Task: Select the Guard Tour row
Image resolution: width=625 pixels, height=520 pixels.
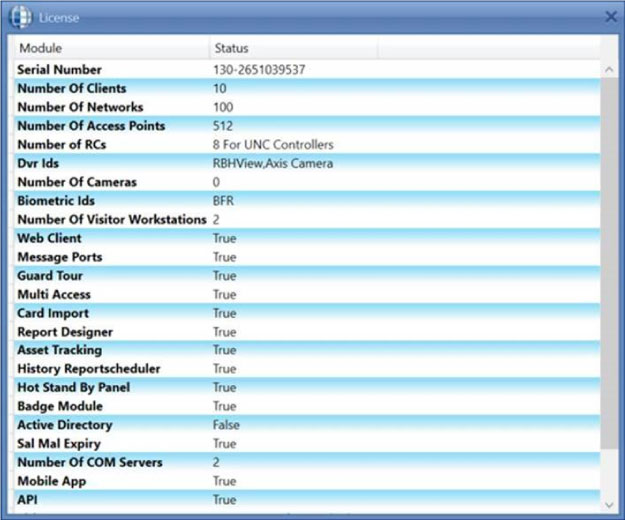Action: coord(50,275)
